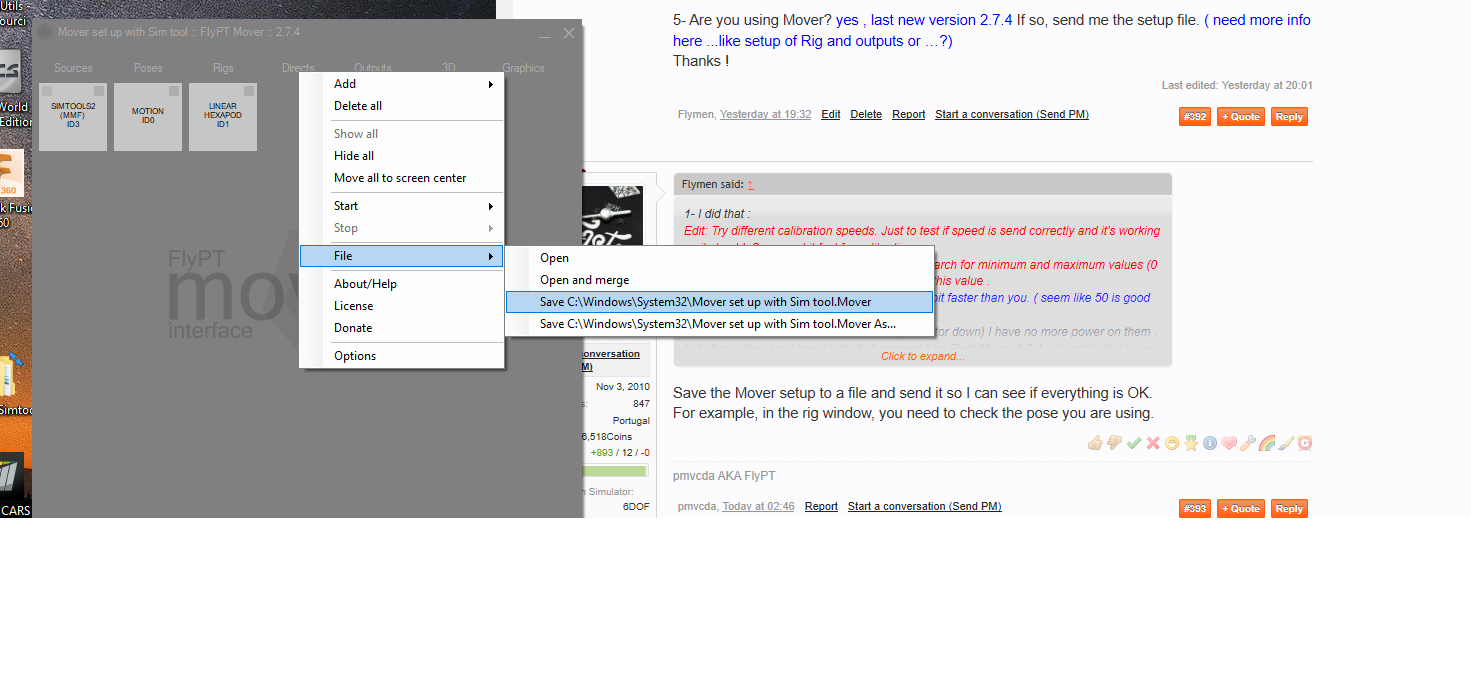
Task: Click the #393 permalink button
Action: coord(1195,509)
